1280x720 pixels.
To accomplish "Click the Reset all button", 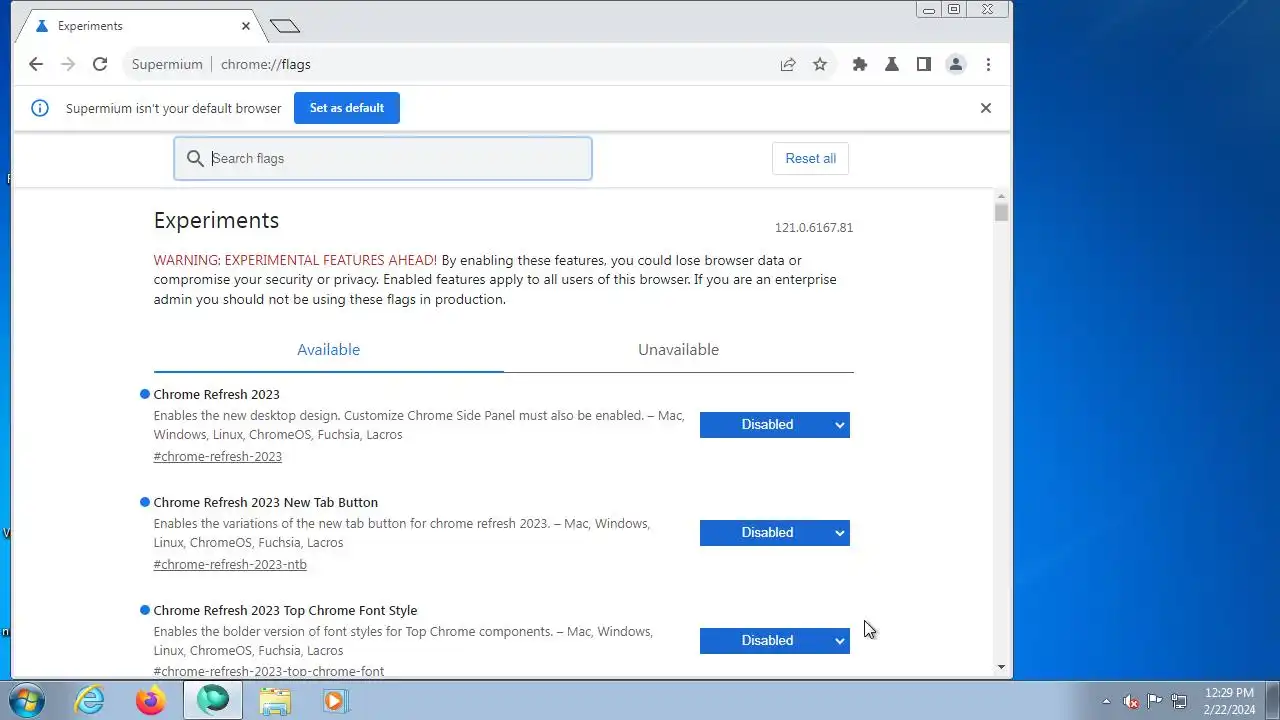I will point(810,158).
